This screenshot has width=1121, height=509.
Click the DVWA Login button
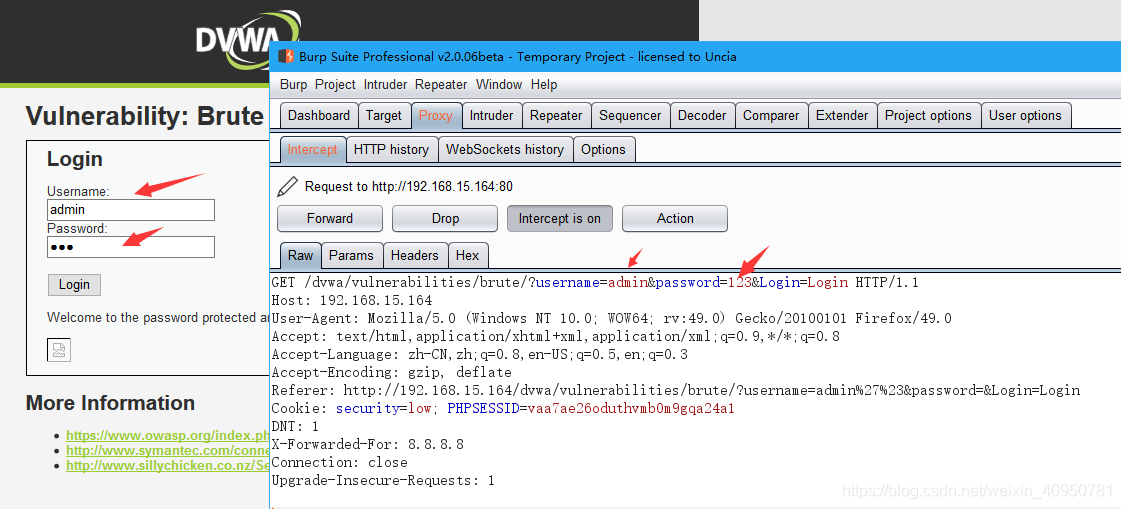[74, 285]
